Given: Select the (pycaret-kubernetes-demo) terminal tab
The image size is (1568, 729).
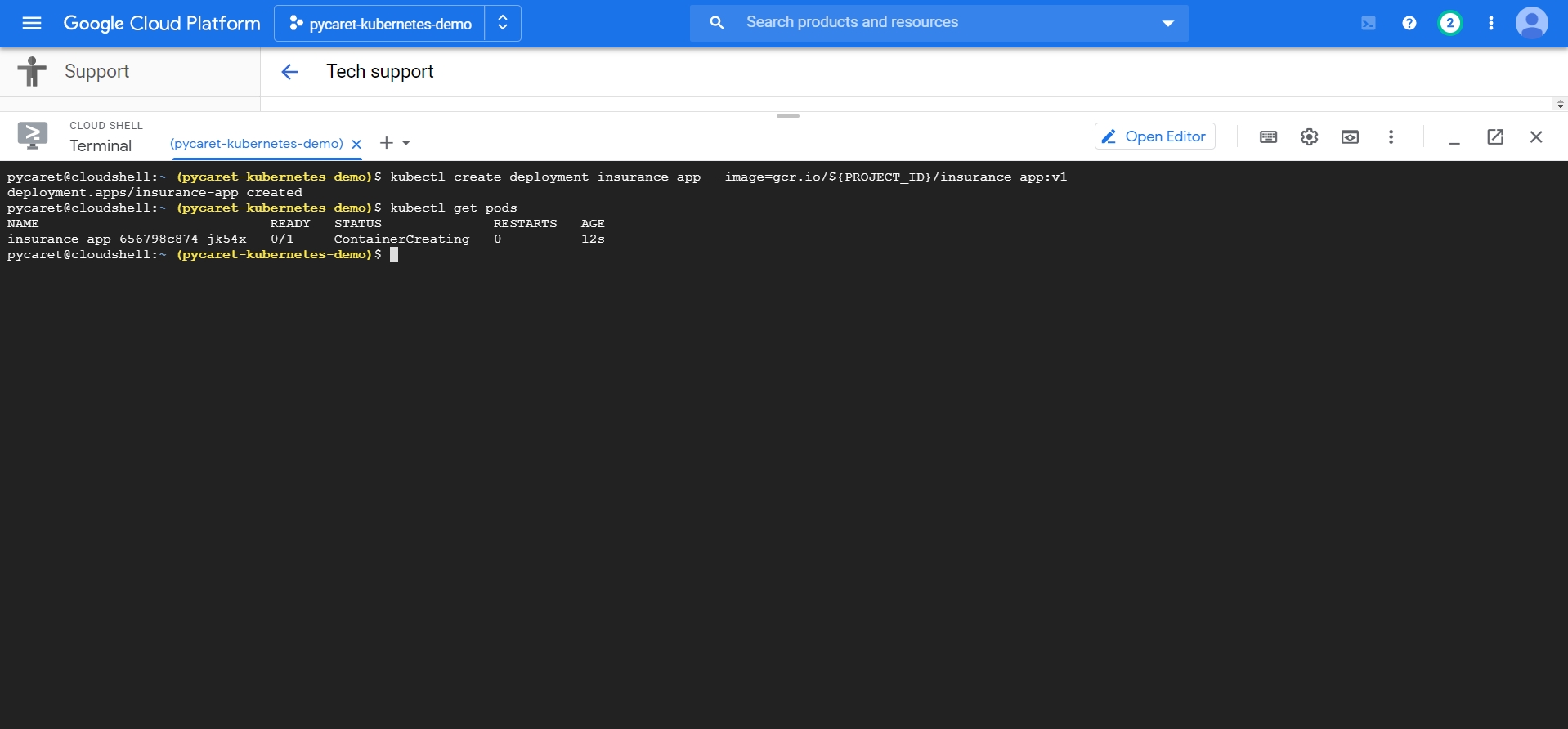Looking at the screenshot, I should pyautogui.click(x=256, y=144).
